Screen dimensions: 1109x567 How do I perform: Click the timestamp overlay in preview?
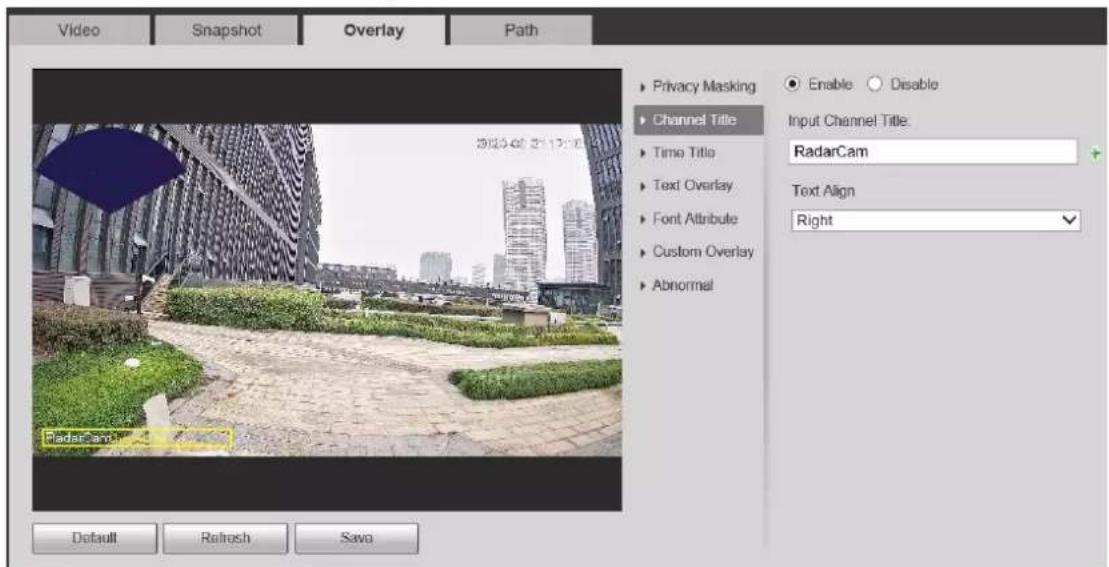(530, 143)
